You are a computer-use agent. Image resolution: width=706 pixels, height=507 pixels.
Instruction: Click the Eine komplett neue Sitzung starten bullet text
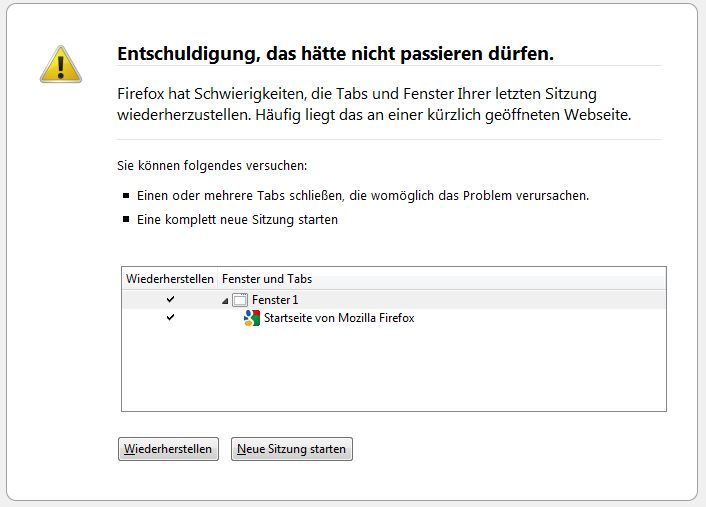coord(237,219)
